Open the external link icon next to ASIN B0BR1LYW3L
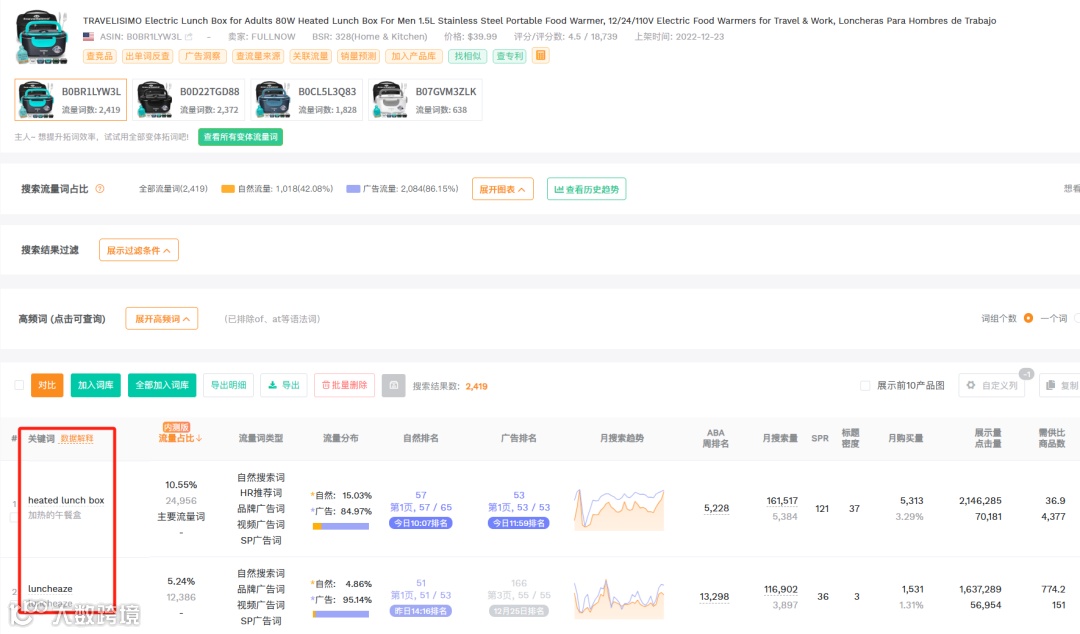This screenshot has width=1080, height=634. pos(189,37)
